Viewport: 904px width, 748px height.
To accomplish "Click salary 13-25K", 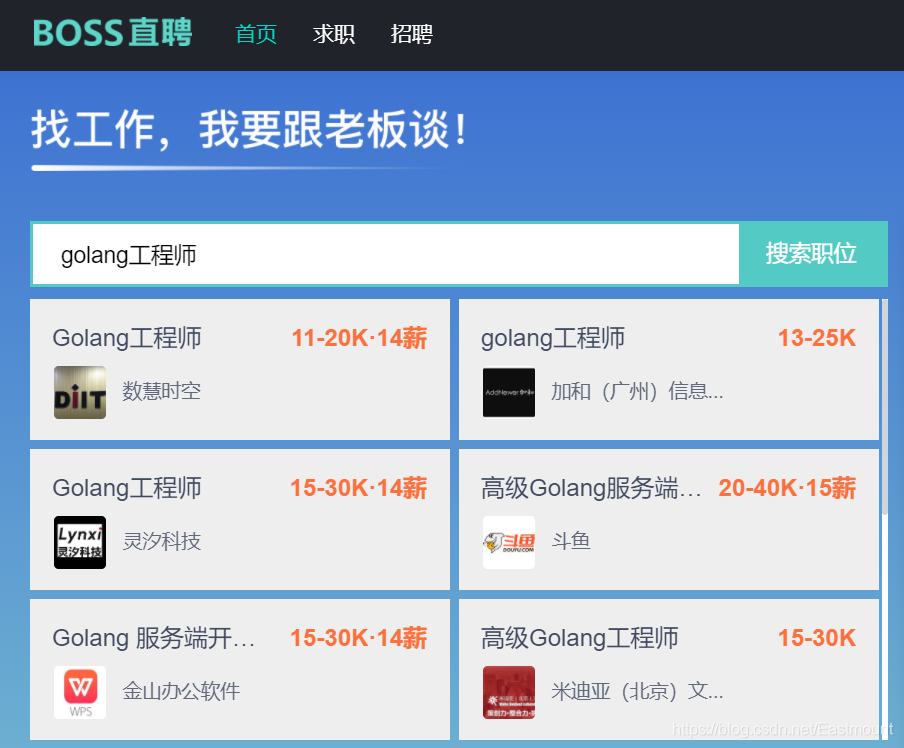I will (817, 339).
